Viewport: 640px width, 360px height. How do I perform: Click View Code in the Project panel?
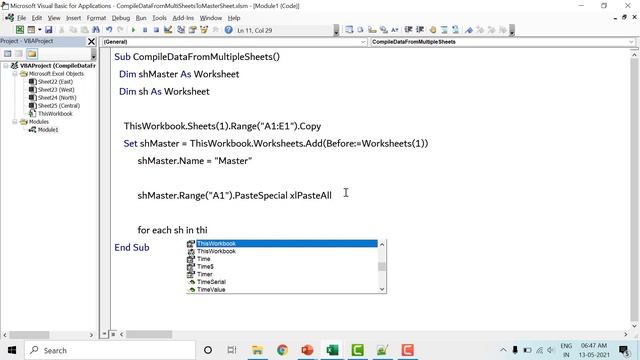[7, 53]
